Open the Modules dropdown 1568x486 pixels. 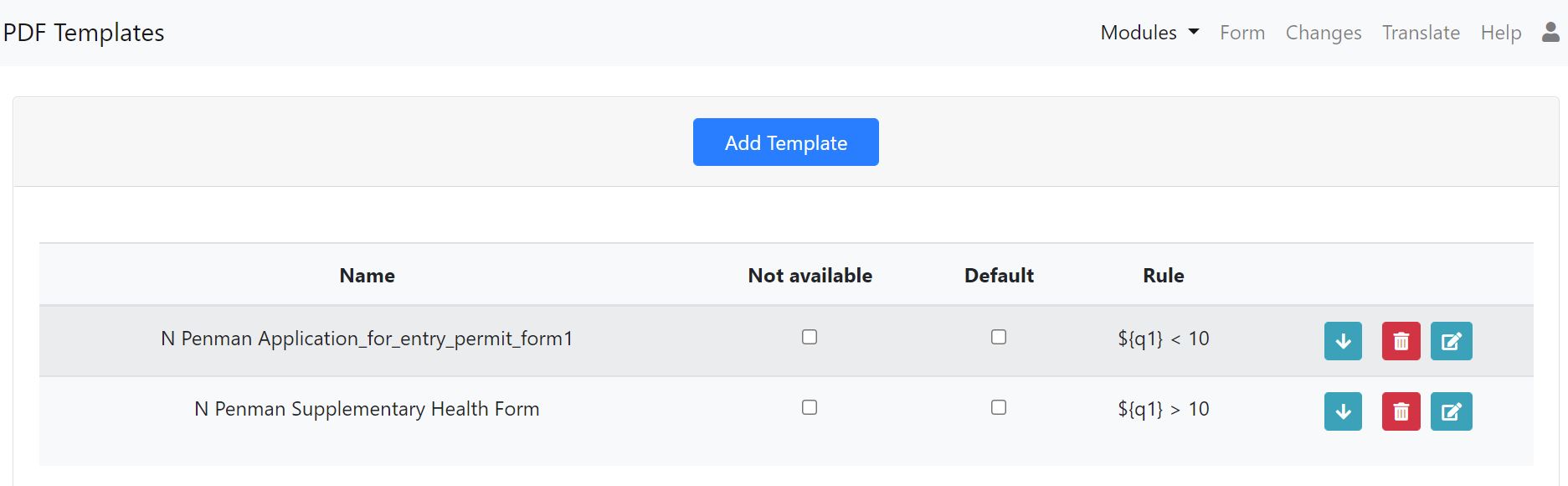(1149, 32)
